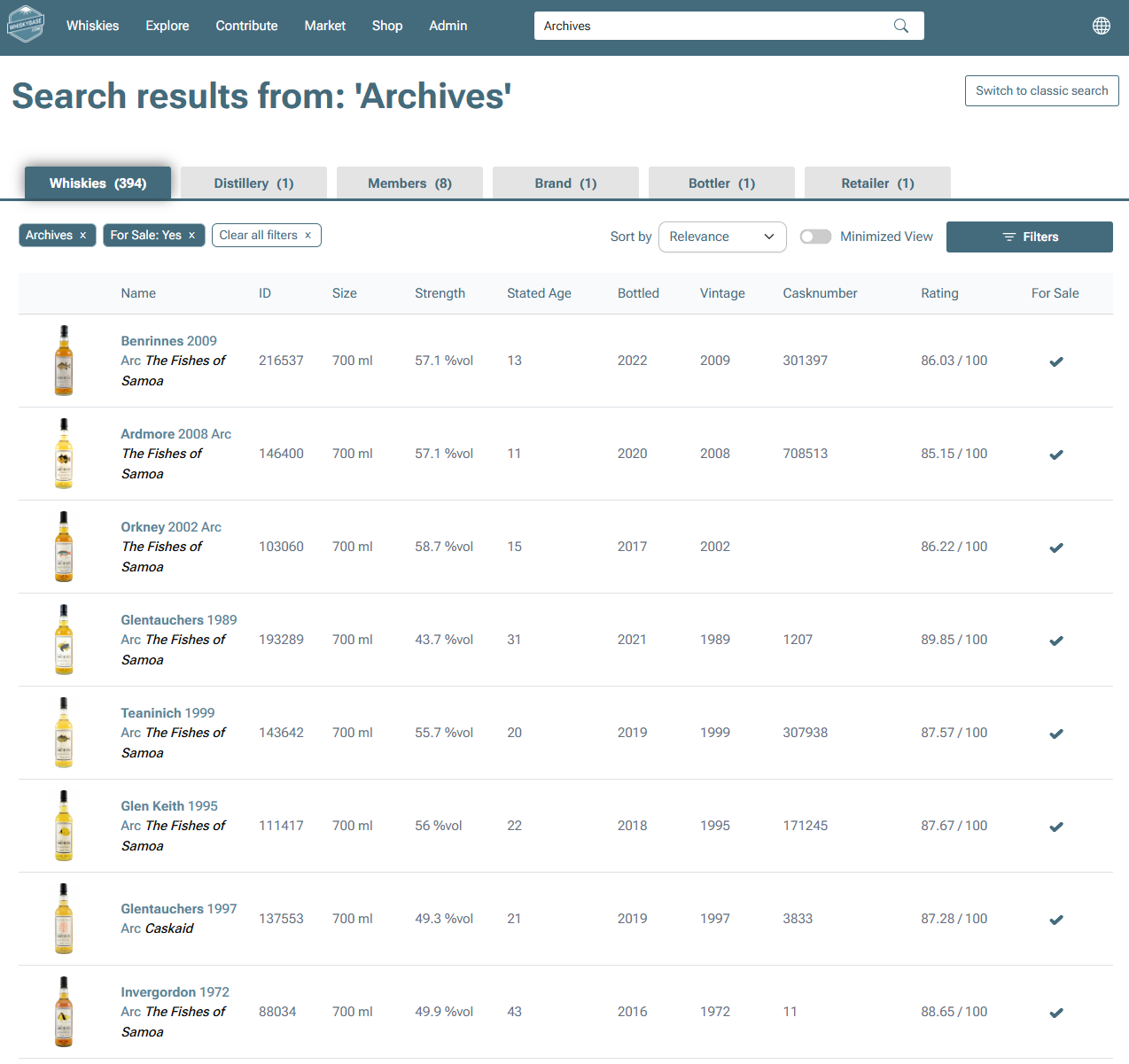The image size is (1129, 1064).
Task: Open the language globe icon
Action: tap(1102, 26)
